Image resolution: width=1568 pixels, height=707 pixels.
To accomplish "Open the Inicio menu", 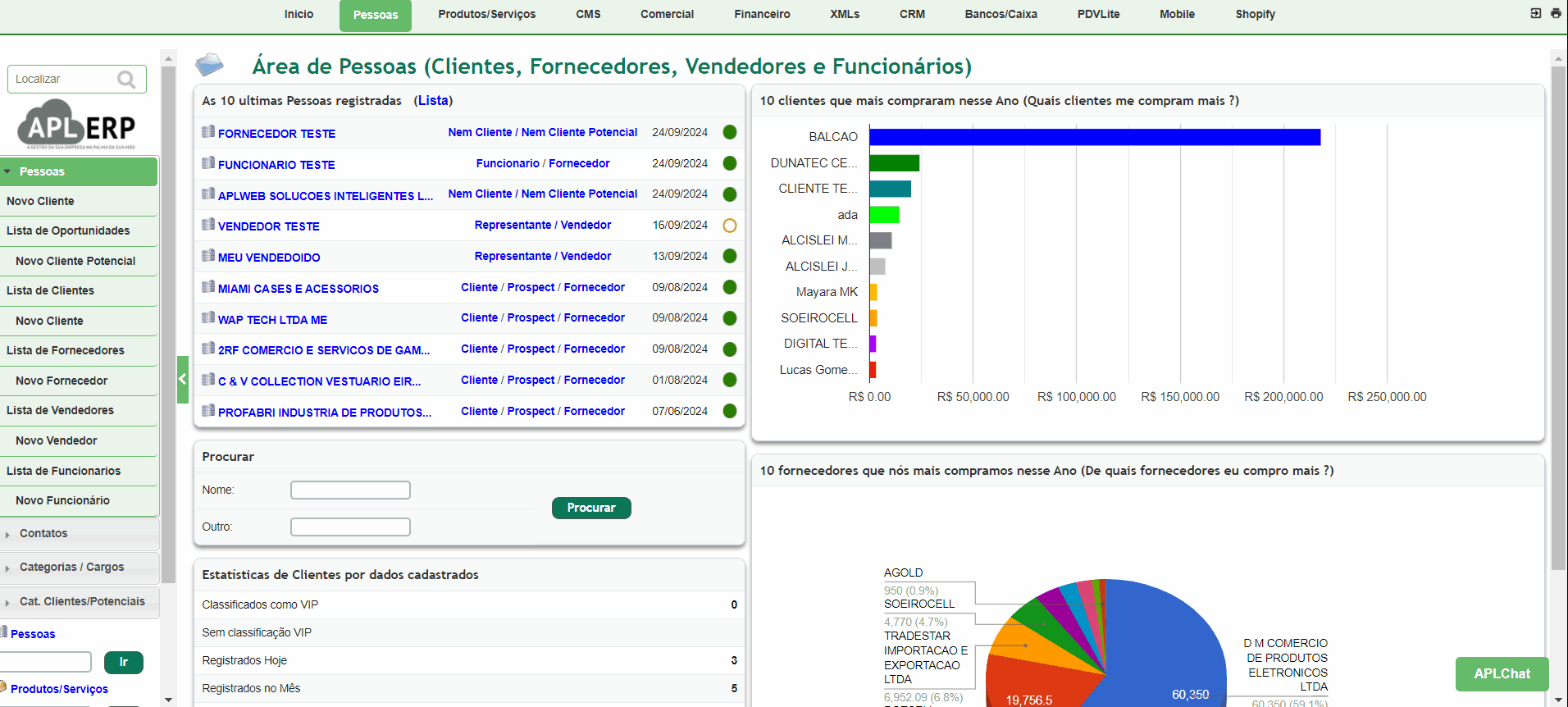I will coord(299,14).
